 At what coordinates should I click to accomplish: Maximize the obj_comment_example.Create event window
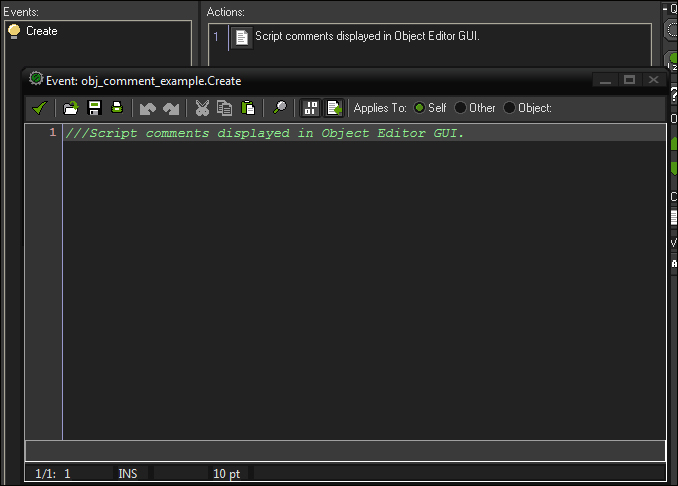pyautogui.click(x=629, y=80)
